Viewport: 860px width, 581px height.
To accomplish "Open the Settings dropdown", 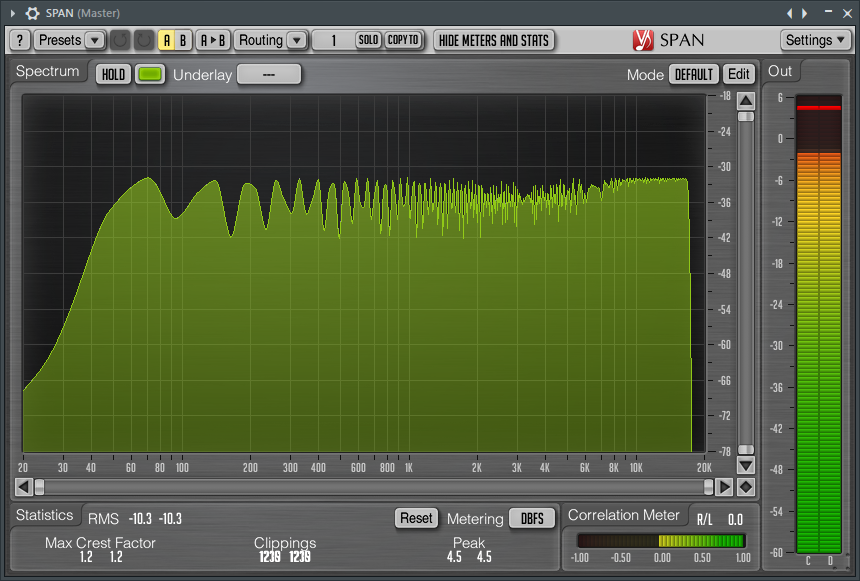I will (815, 40).
